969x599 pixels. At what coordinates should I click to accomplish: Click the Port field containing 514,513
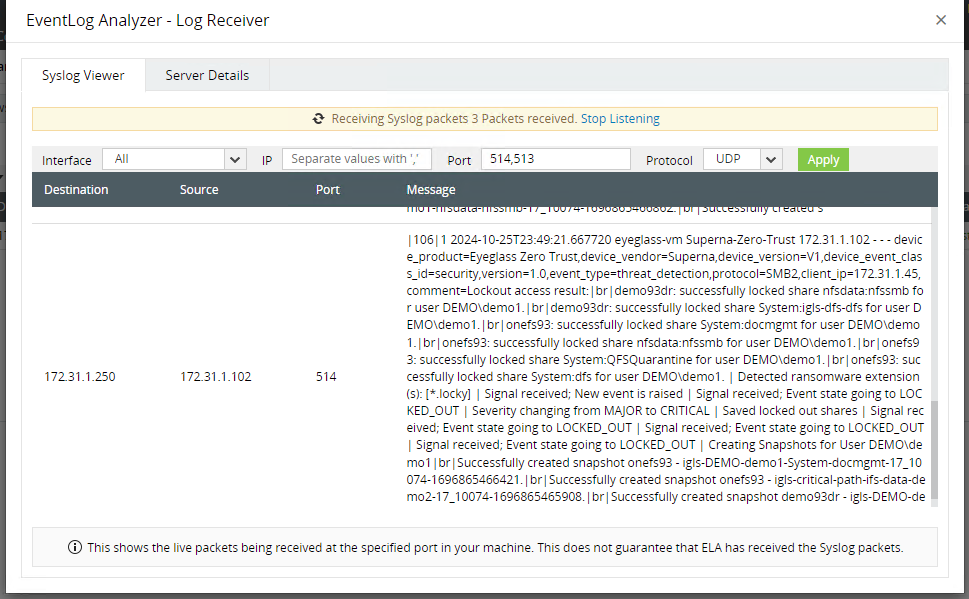[555, 158]
